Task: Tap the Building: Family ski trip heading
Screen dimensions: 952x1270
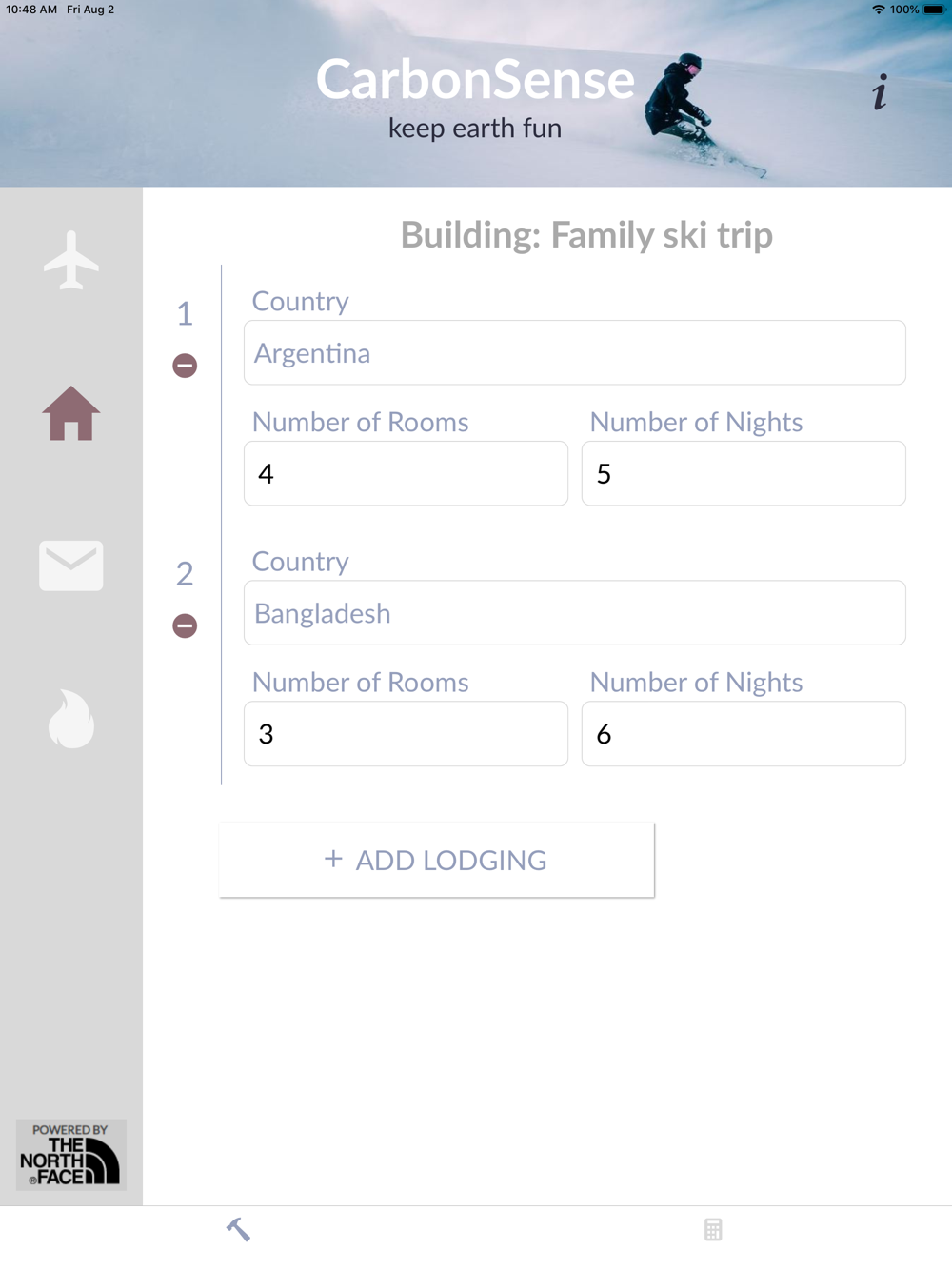Action: tap(586, 235)
